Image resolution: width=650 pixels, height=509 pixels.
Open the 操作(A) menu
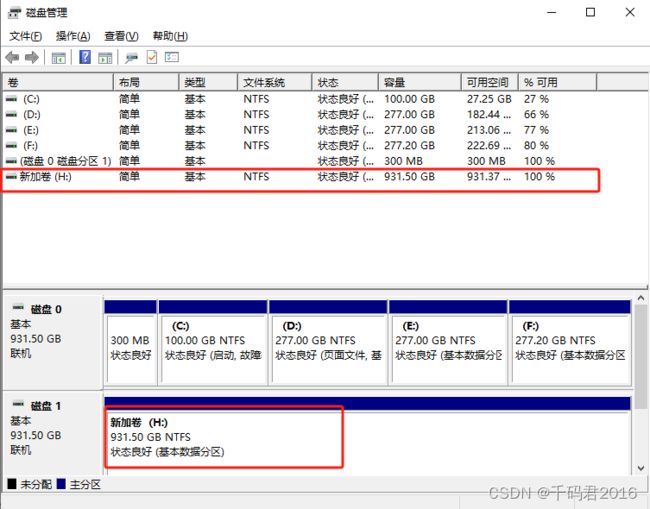[73, 36]
